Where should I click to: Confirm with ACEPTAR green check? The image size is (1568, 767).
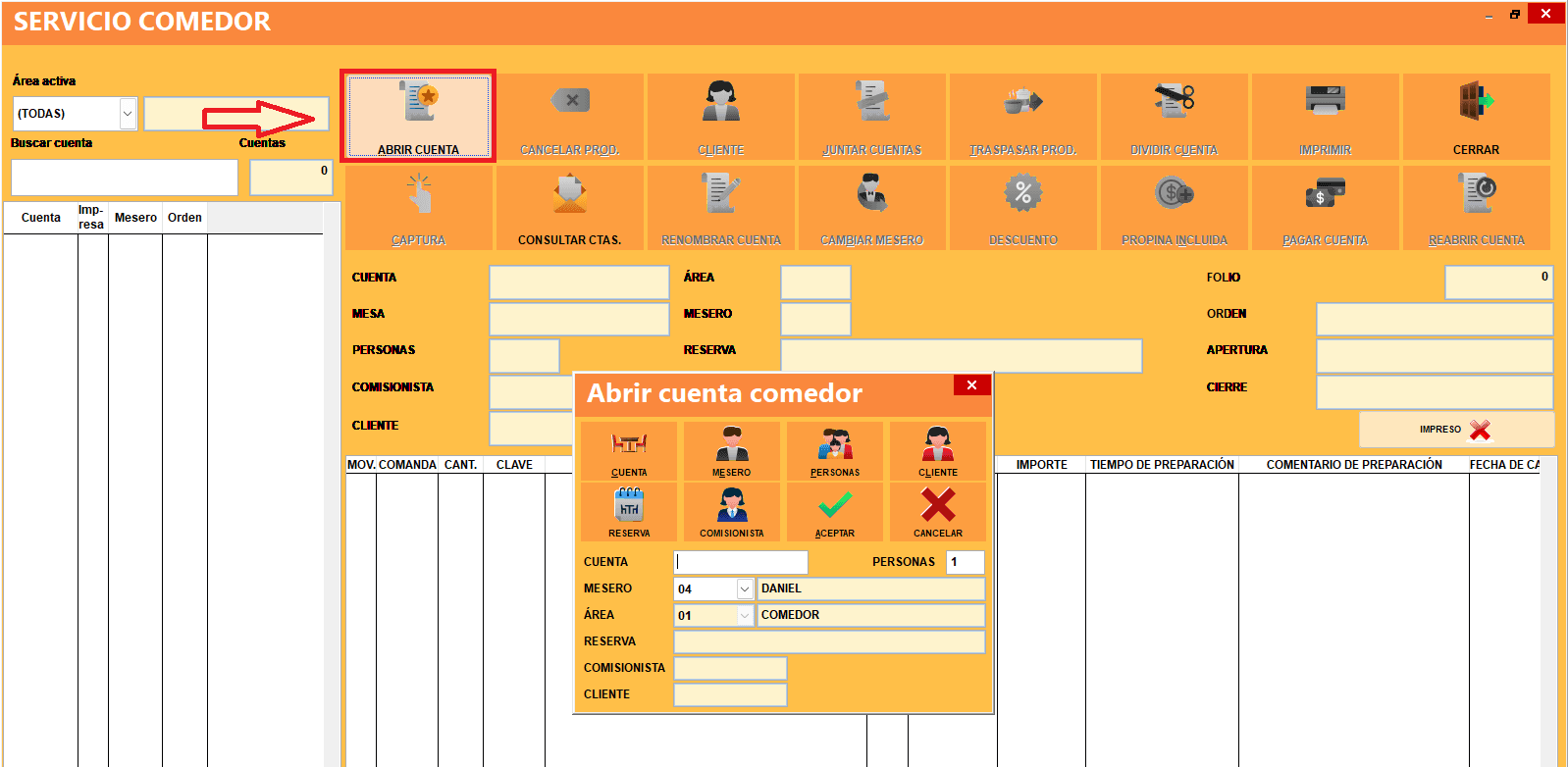(835, 512)
